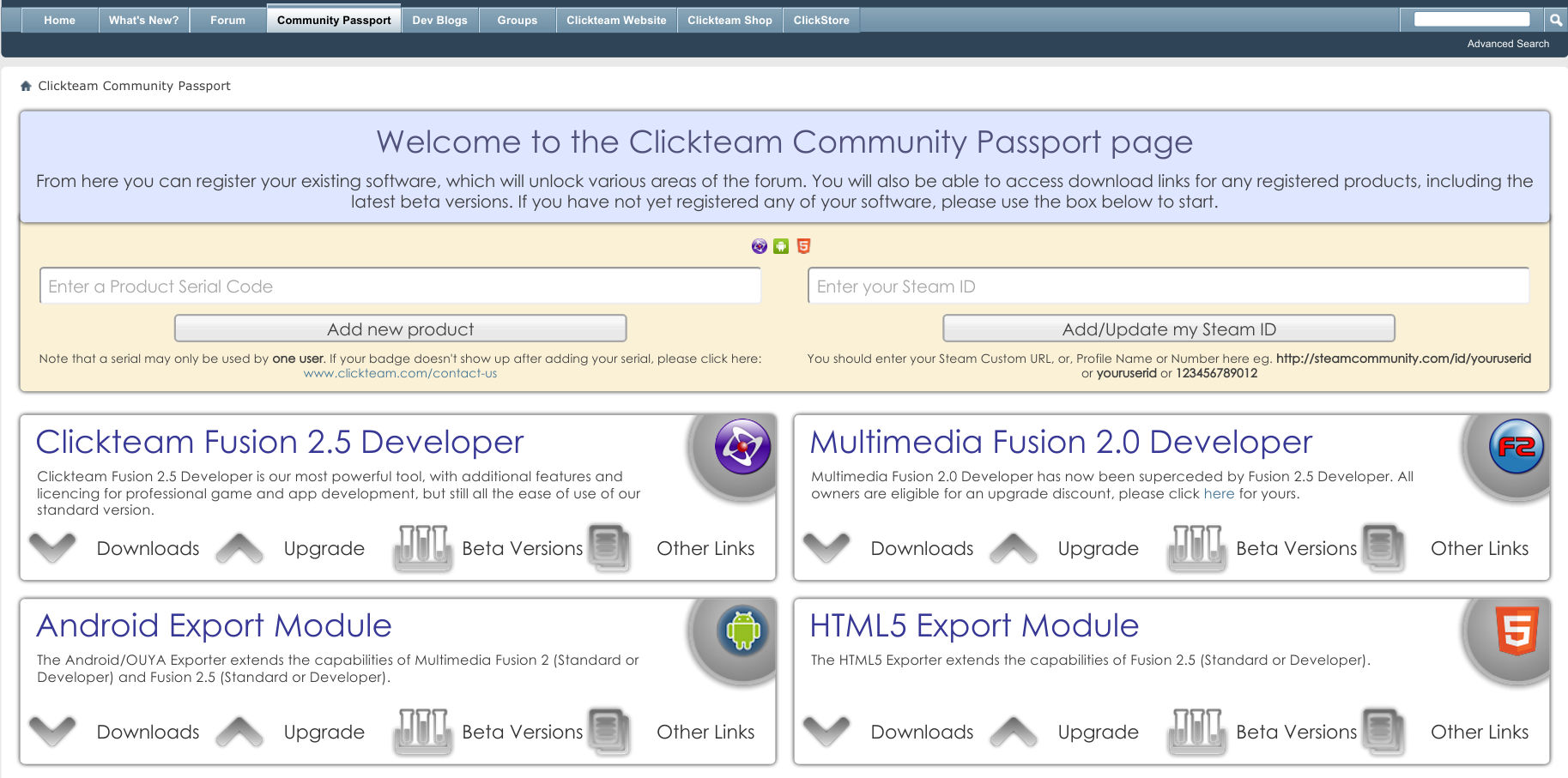
Task: Click the Add/Update my Steam ID button
Action: (1169, 329)
